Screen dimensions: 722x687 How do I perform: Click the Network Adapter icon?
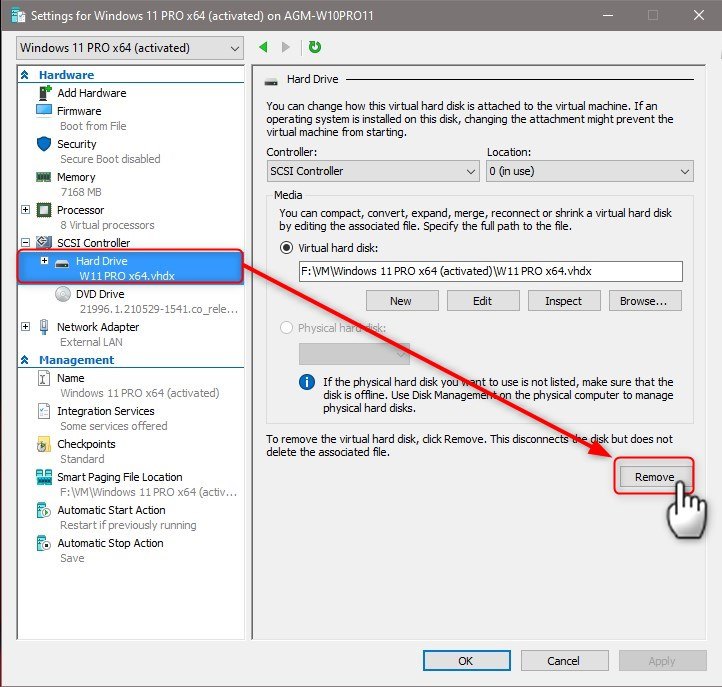click(x=44, y=327)
